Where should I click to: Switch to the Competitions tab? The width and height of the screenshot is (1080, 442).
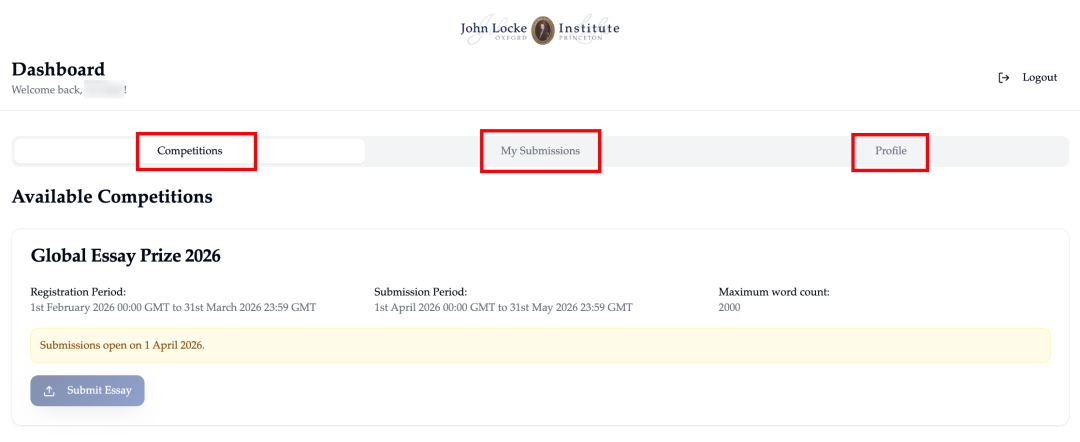tap(189, 151)
